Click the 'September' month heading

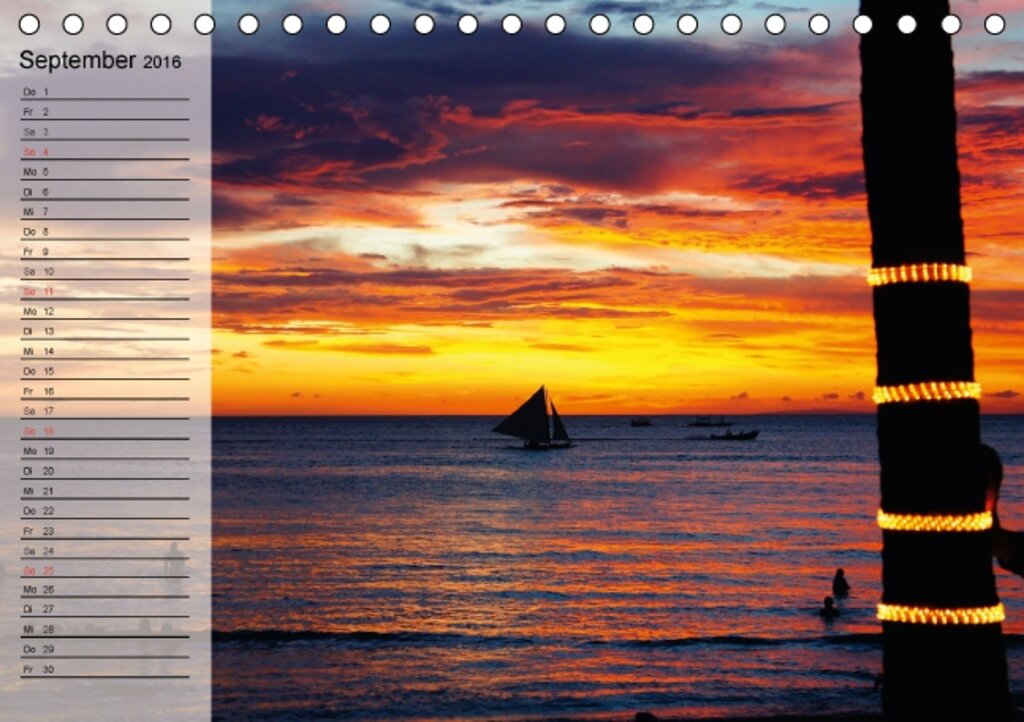77,61
